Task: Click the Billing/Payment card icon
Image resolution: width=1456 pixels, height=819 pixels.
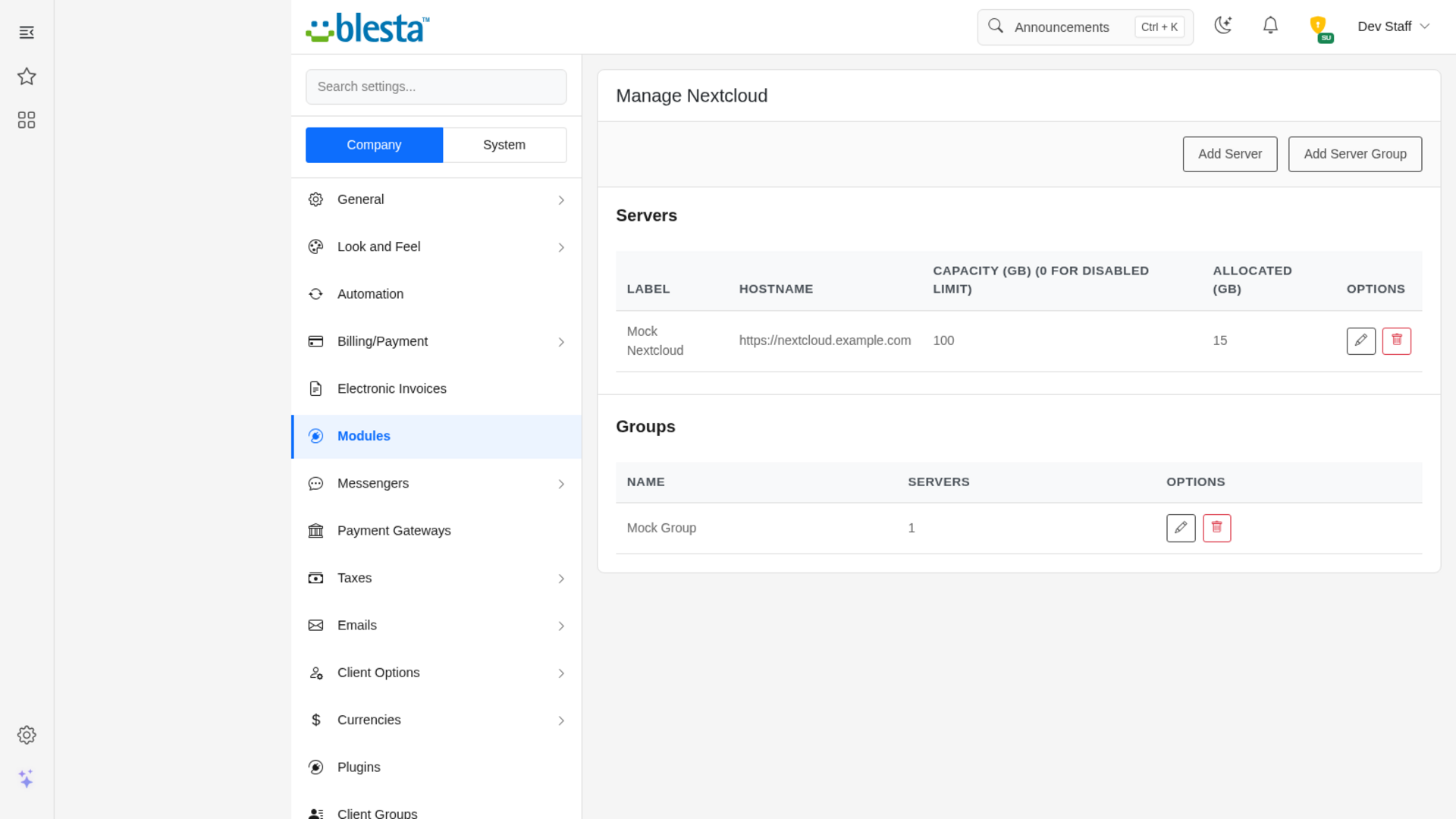Action: (x=316, y=342)
